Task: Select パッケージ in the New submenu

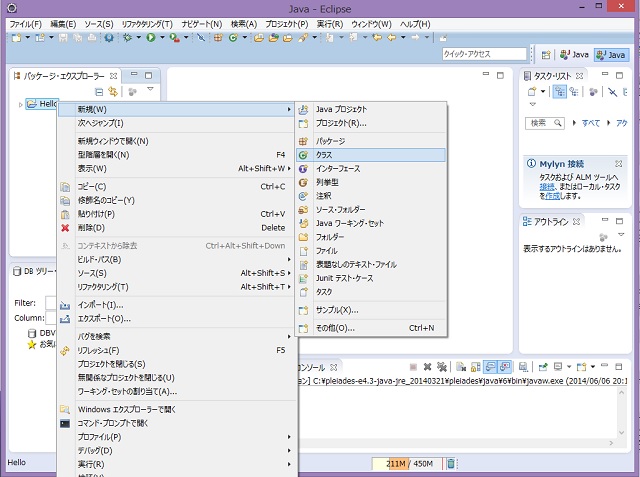Action: point(371,141)
